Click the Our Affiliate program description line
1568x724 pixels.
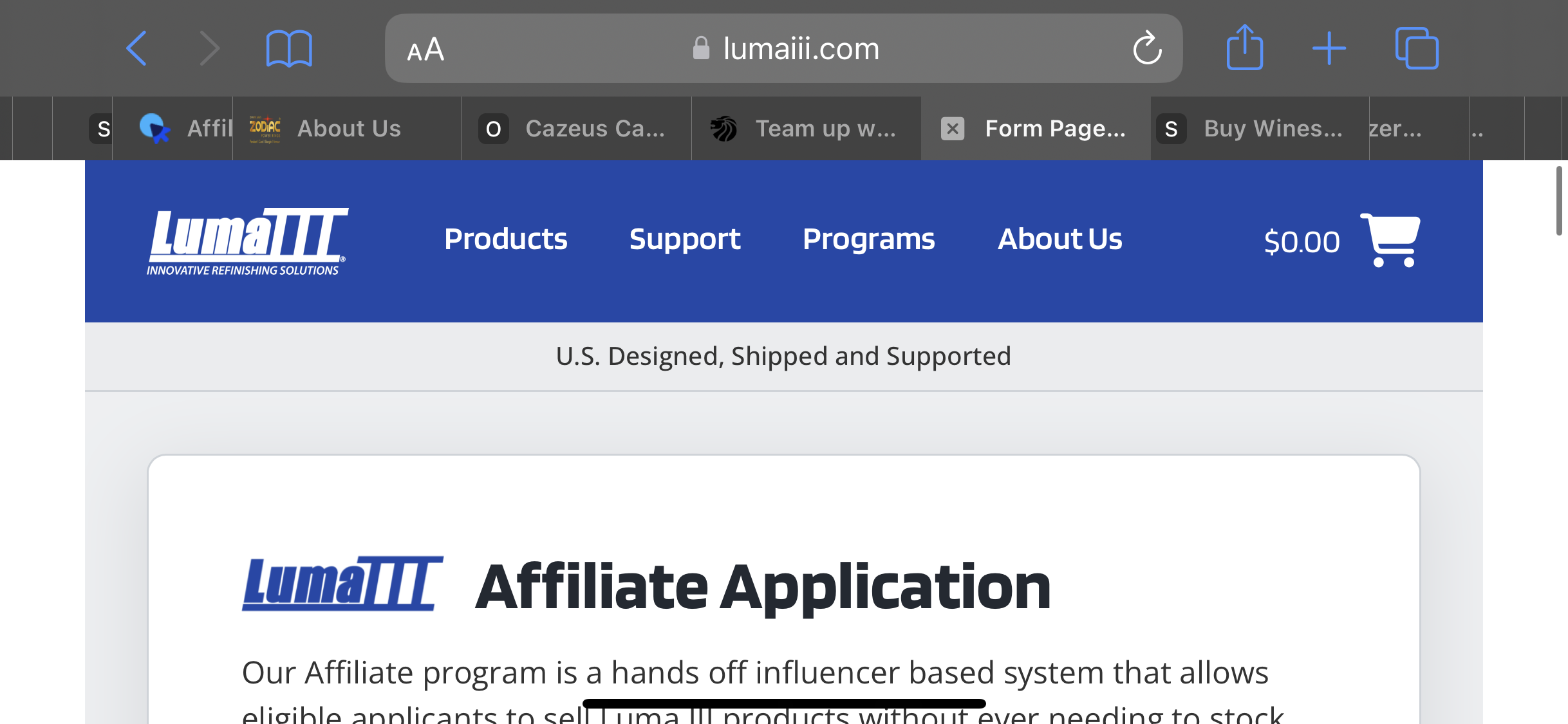754,673
